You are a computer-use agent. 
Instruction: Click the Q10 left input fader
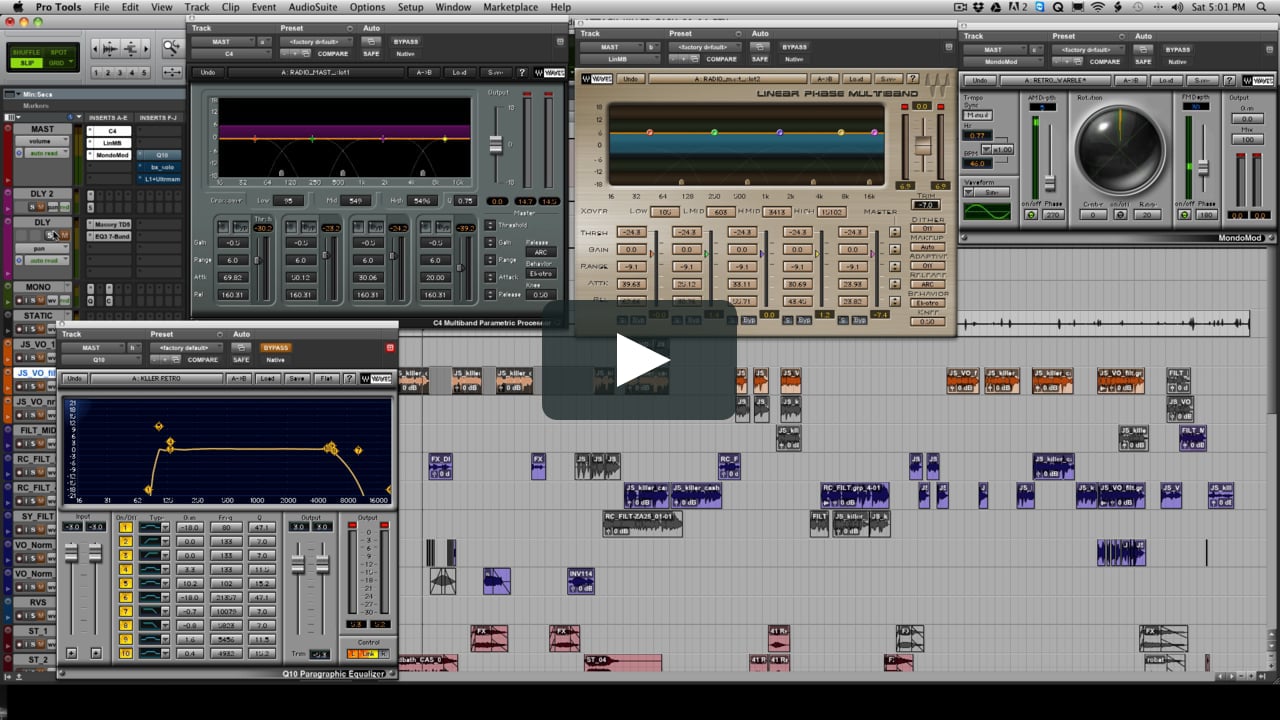[x=72, y=553]
